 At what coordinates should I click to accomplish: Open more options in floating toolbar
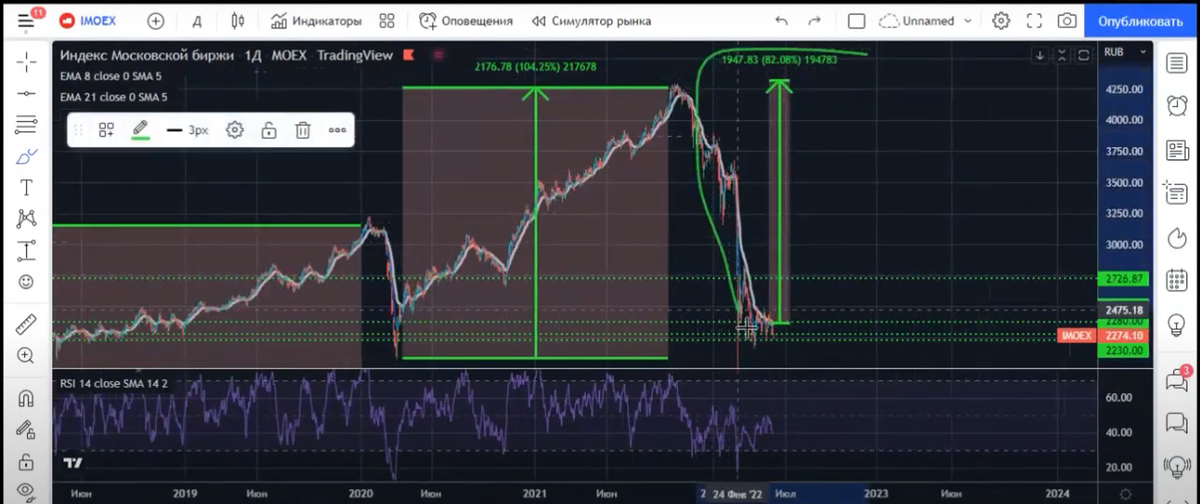pos(337,130)
